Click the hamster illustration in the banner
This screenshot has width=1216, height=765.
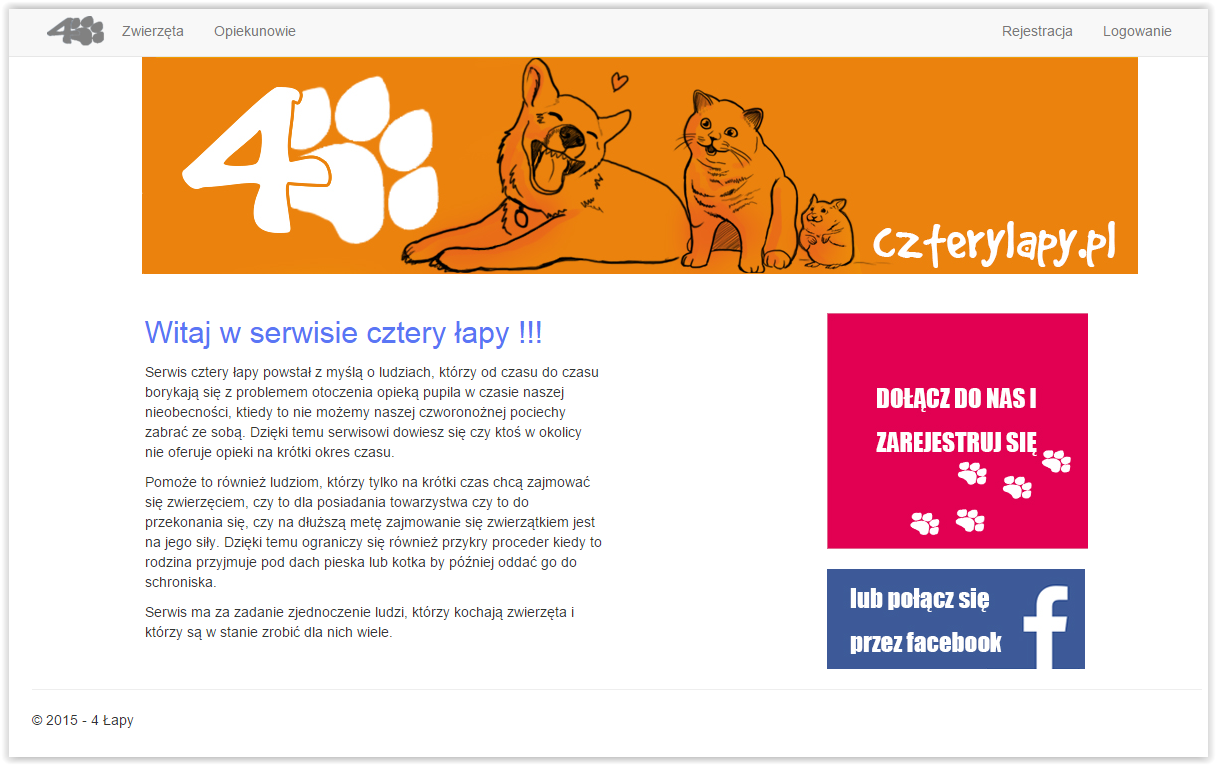click(x=826, y=232)
